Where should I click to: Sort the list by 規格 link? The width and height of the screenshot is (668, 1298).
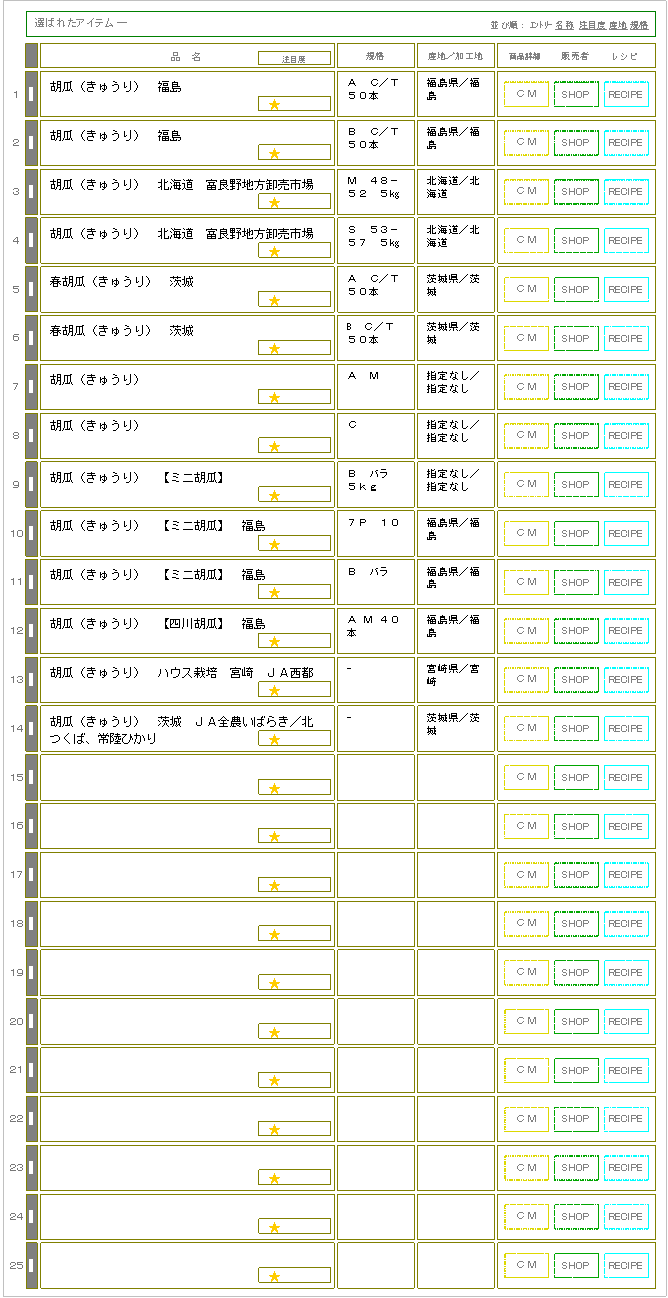coord(640,24)
